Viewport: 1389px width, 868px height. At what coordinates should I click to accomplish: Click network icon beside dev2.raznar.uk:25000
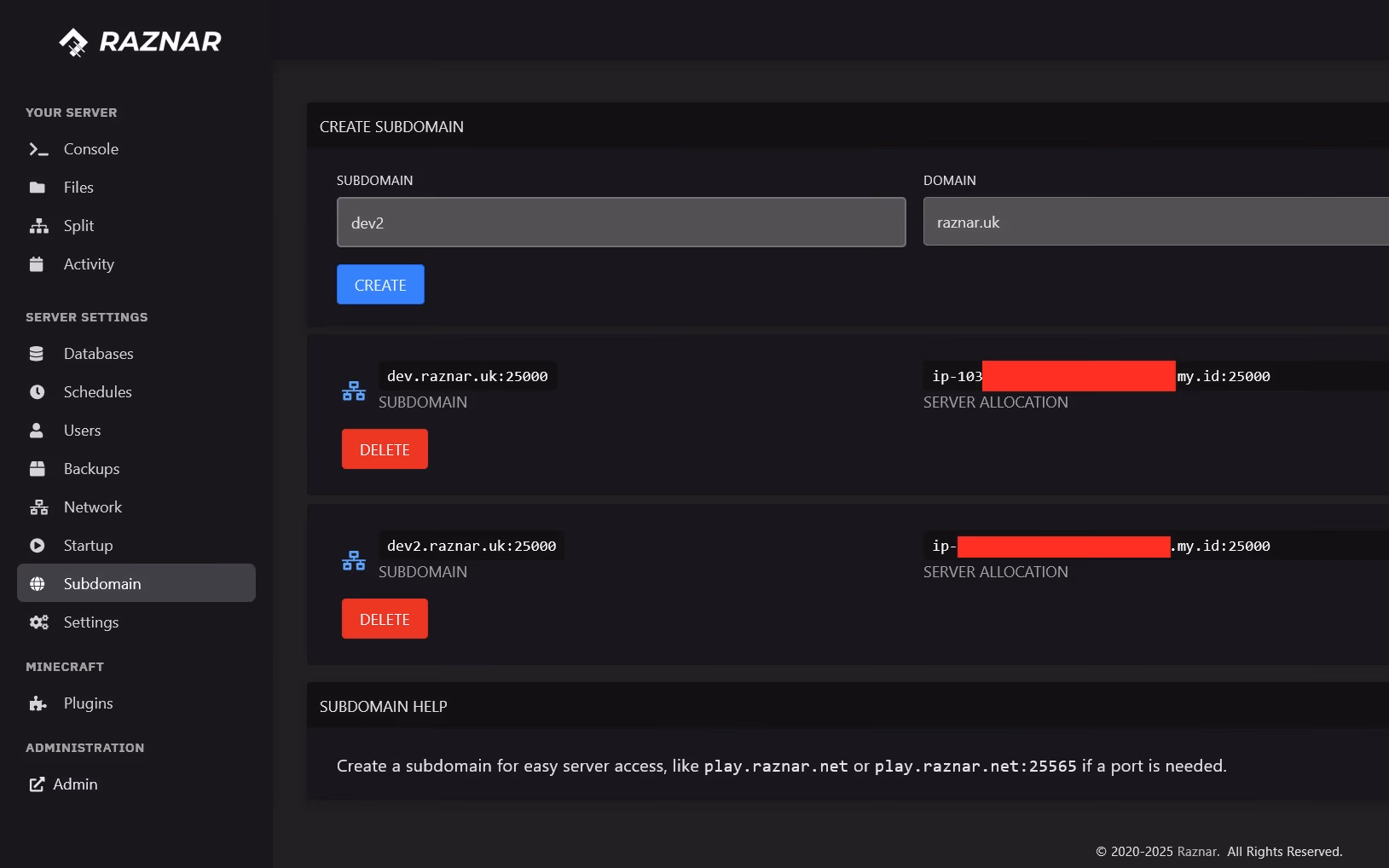354,561
